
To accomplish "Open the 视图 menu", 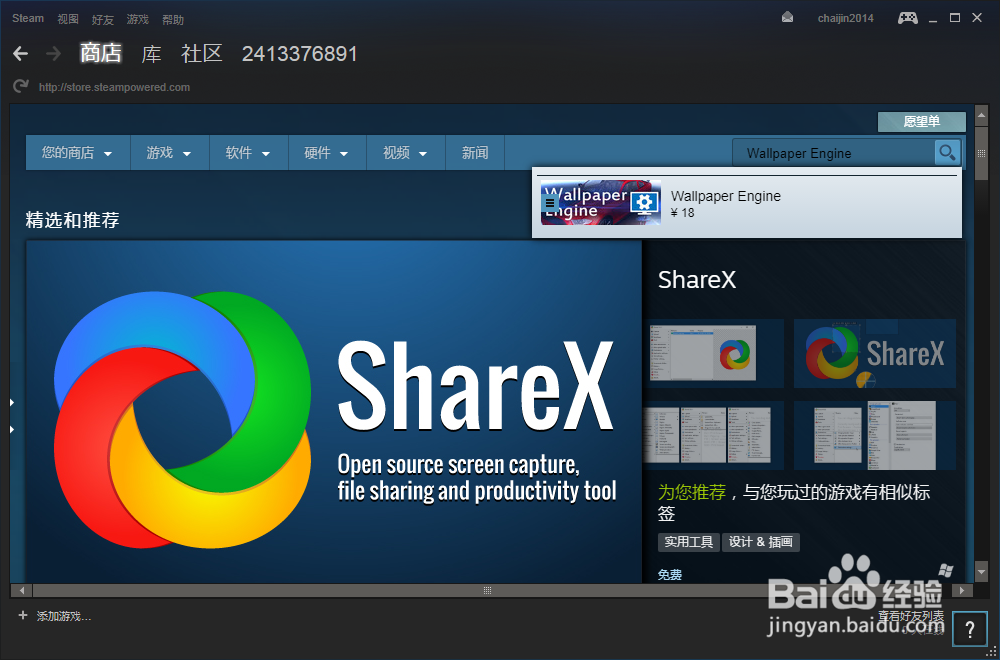I will (68, 19).
